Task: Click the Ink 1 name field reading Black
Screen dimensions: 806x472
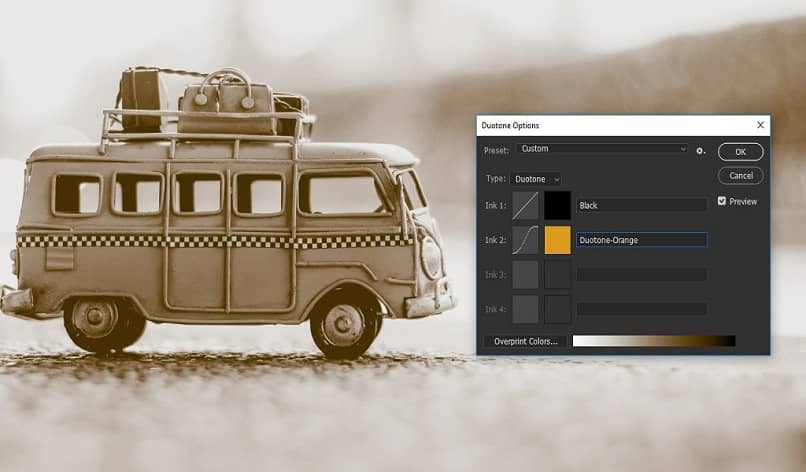Action: (x=642, y=205)
